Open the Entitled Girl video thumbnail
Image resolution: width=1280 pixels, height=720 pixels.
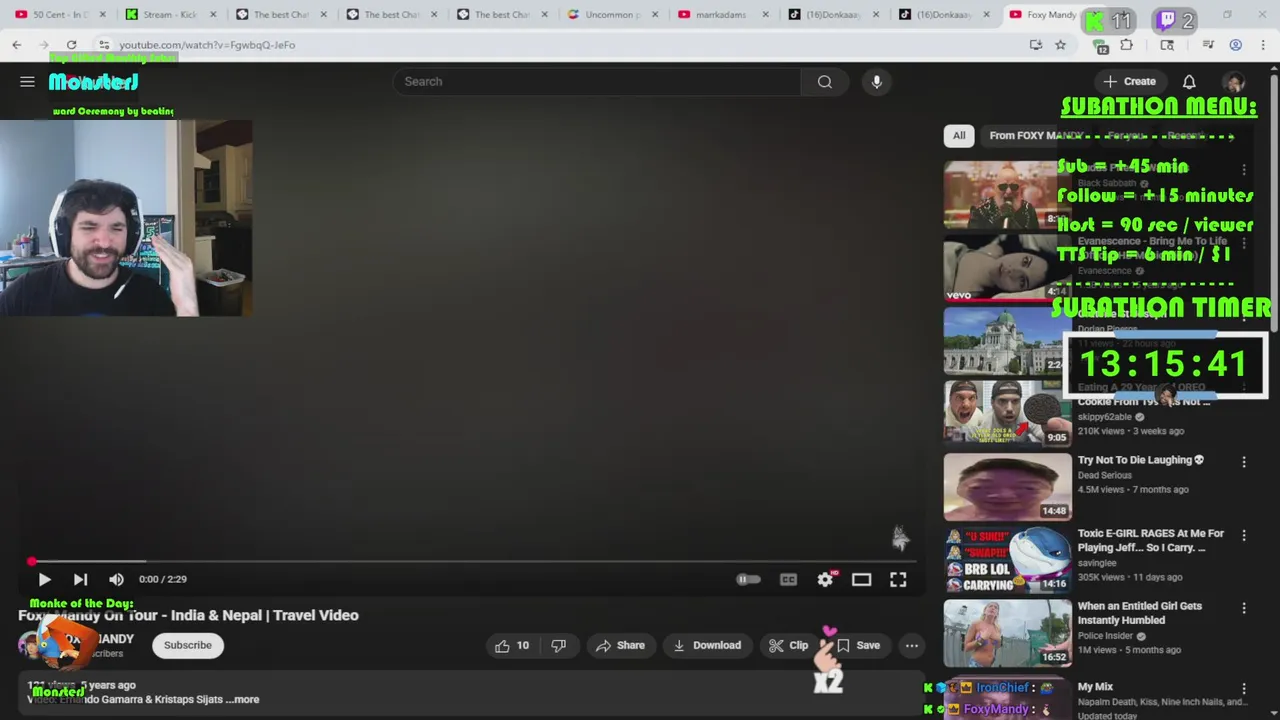coord(1007,633)
